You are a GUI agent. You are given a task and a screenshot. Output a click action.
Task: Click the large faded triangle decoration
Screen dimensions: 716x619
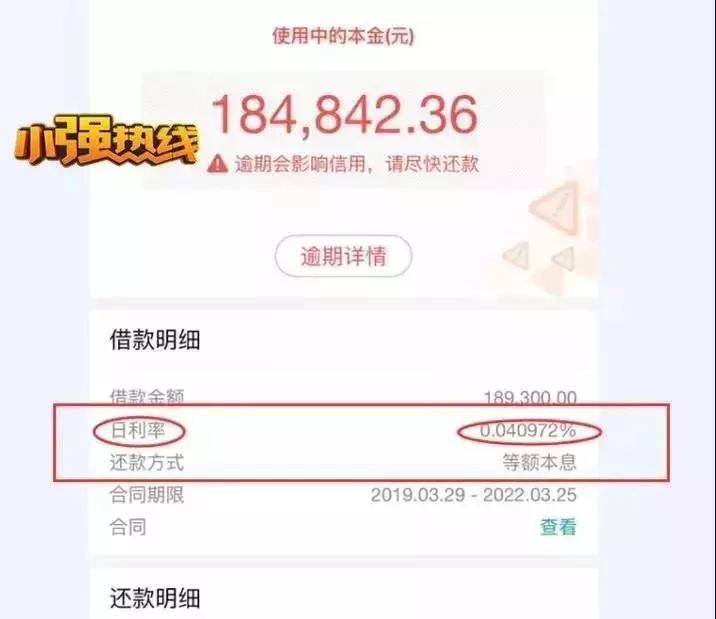[x=555, y=206]
